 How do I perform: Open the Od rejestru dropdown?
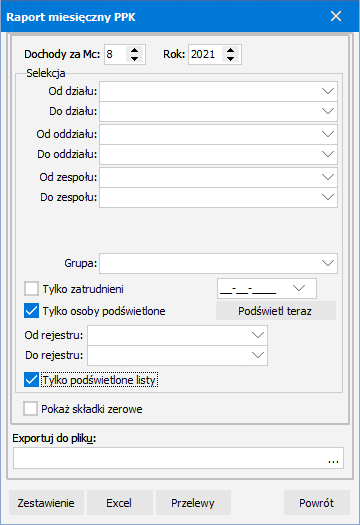(258, 335)
